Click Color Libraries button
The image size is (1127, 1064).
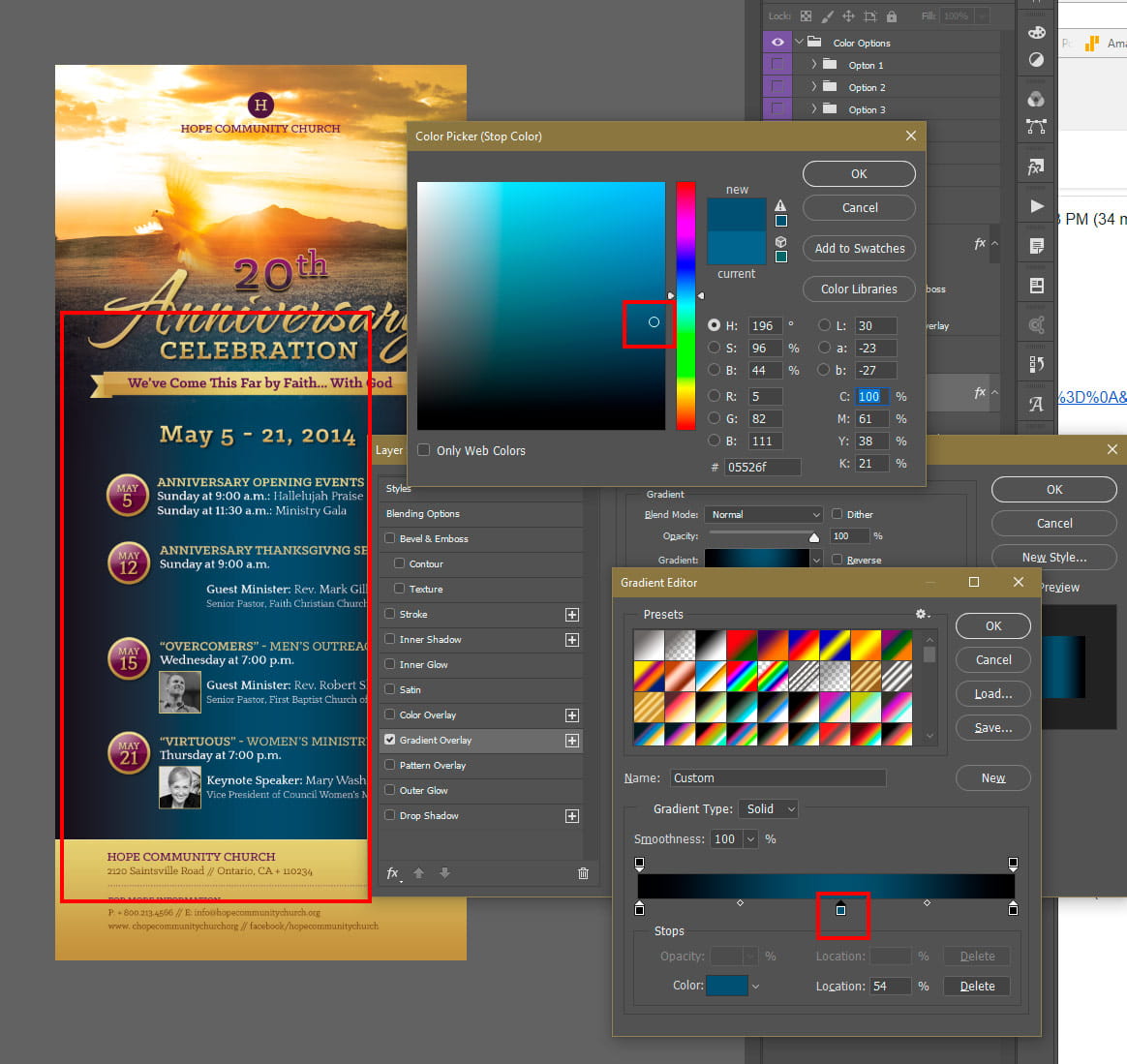(859, 289)
